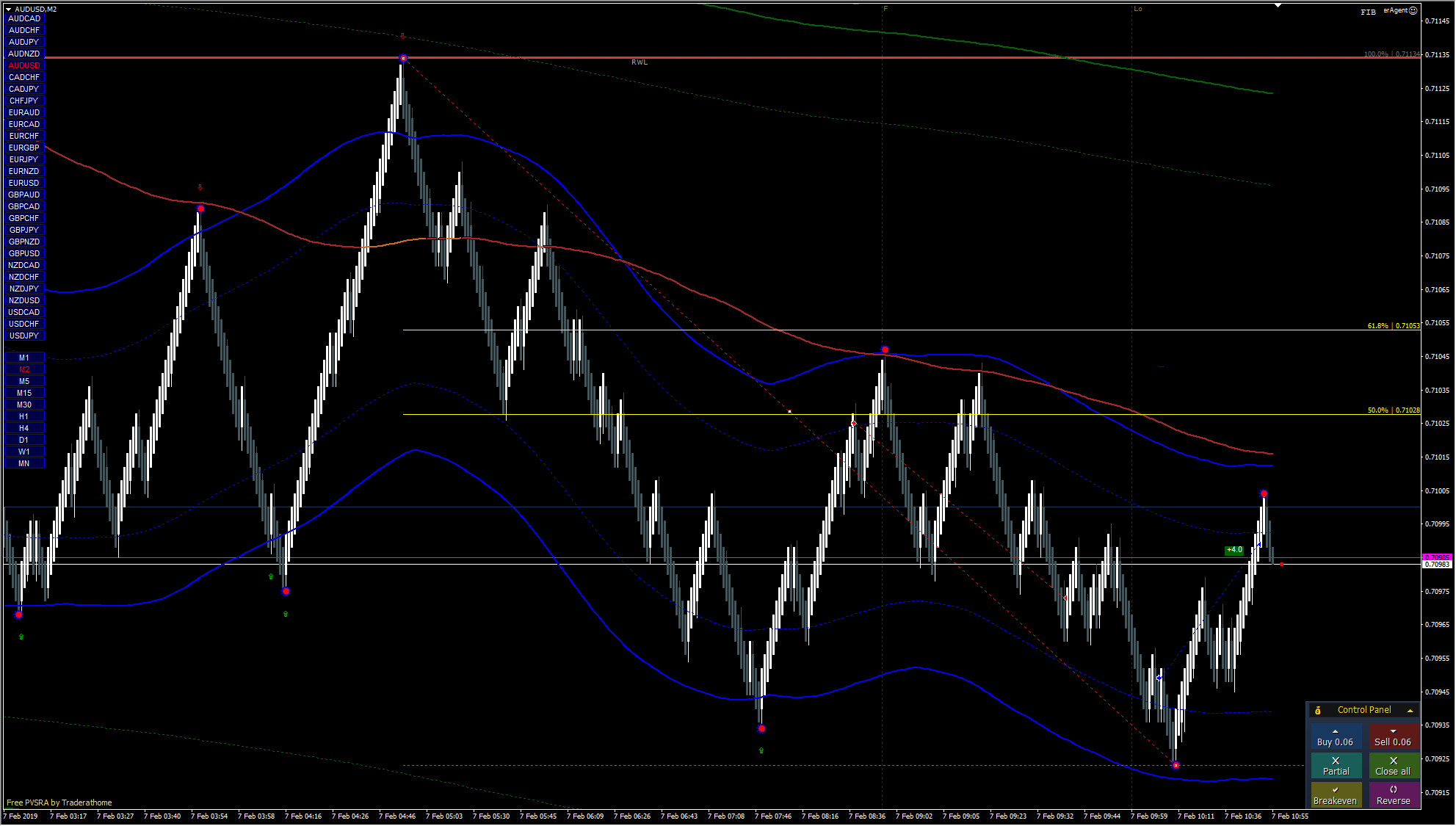
Task: Click Free PVSRA by Traderathome label
Action: tap(59, 803)
